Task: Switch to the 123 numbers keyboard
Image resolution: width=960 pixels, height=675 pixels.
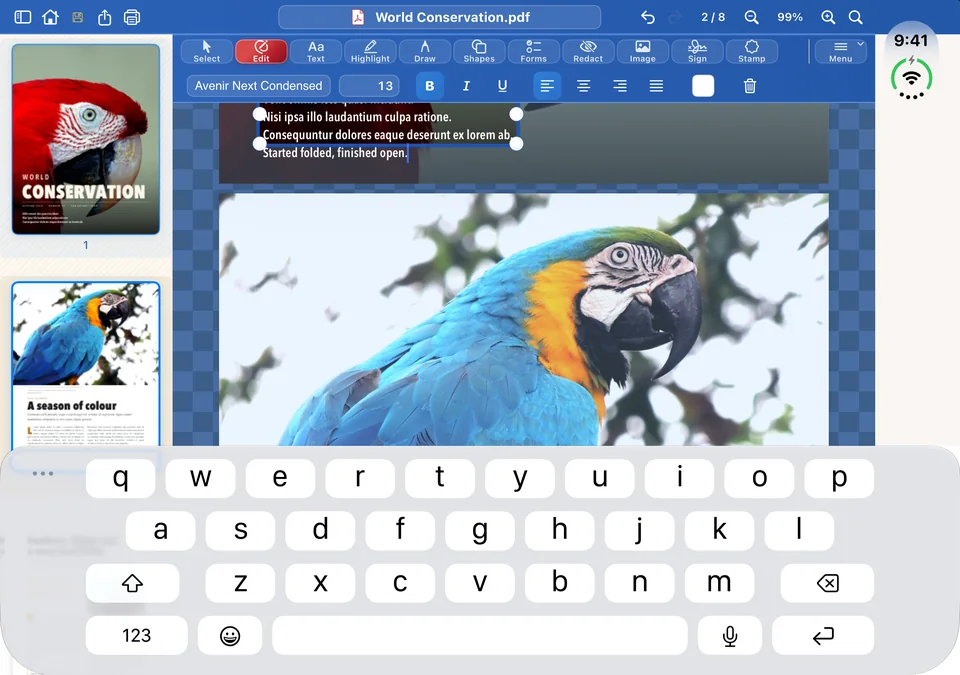Action: (137, 635)
